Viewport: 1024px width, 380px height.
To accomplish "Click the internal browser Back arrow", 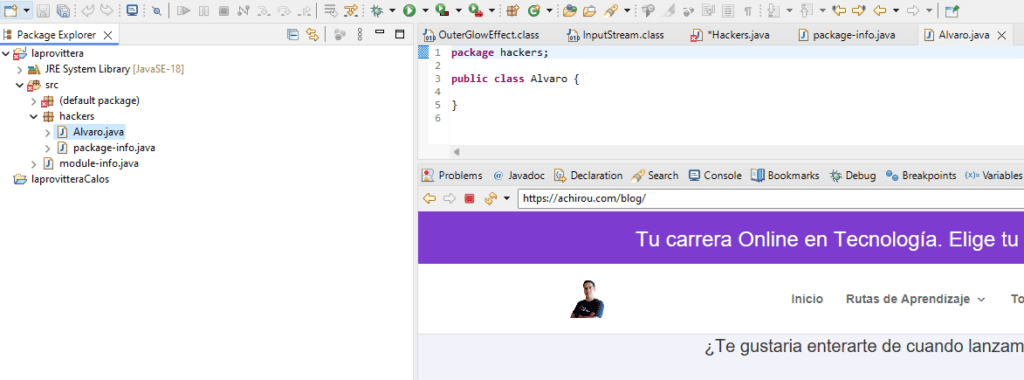I will pos(429,198).
